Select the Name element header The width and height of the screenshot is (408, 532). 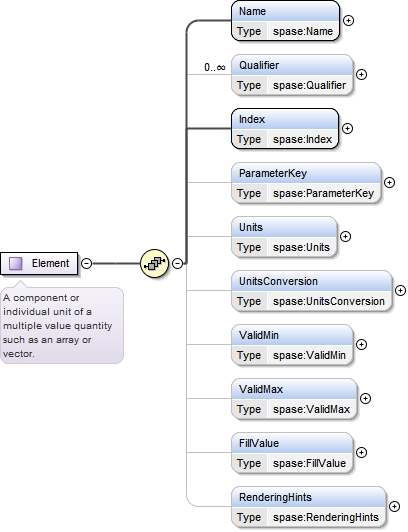point(285,12)
